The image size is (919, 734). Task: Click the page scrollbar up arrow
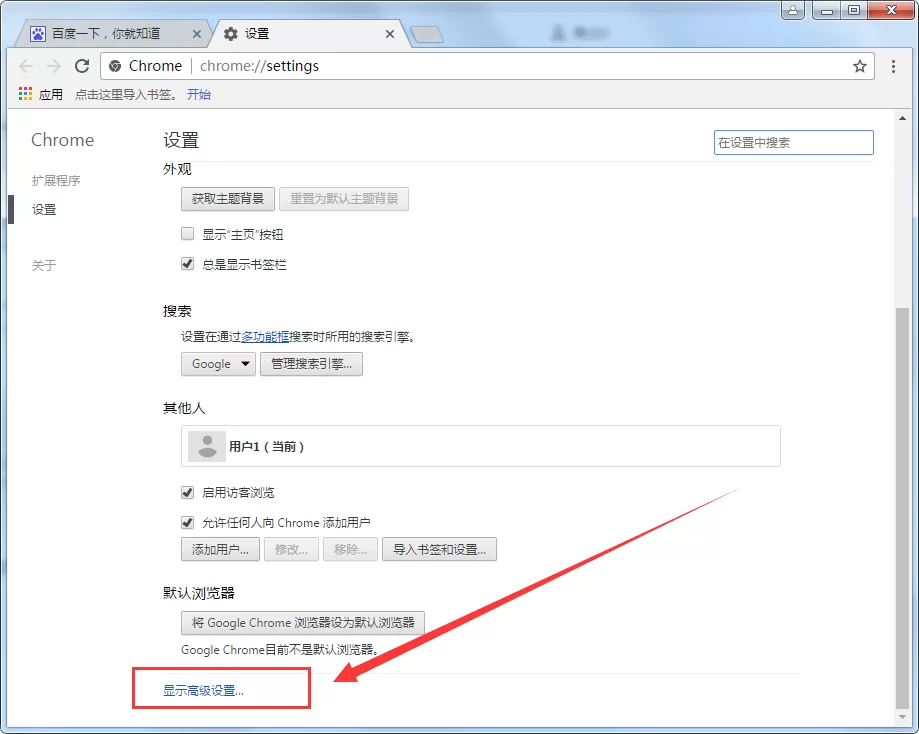tap(902, 118)
